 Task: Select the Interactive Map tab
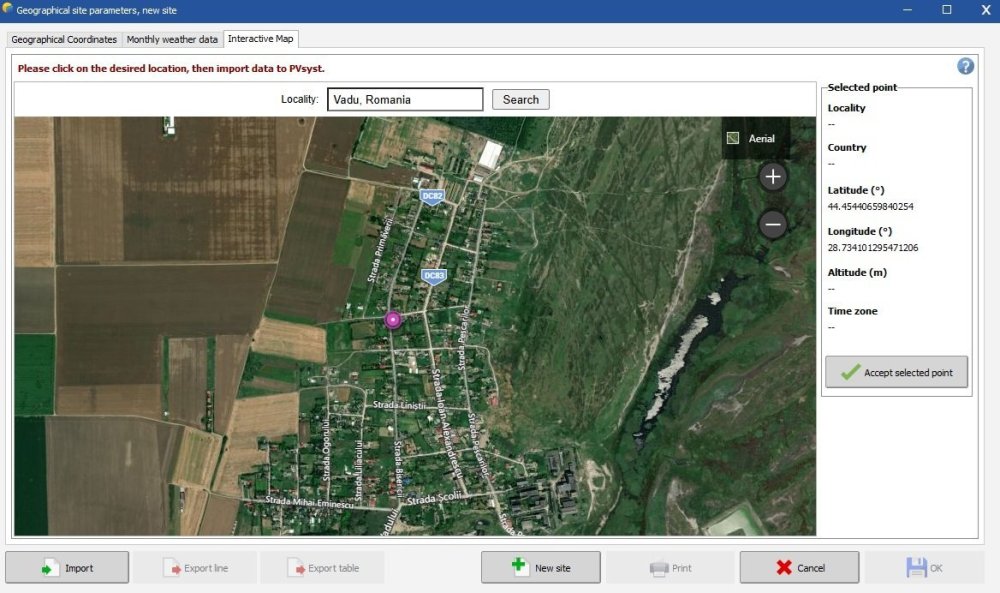[x=261, y=39]
